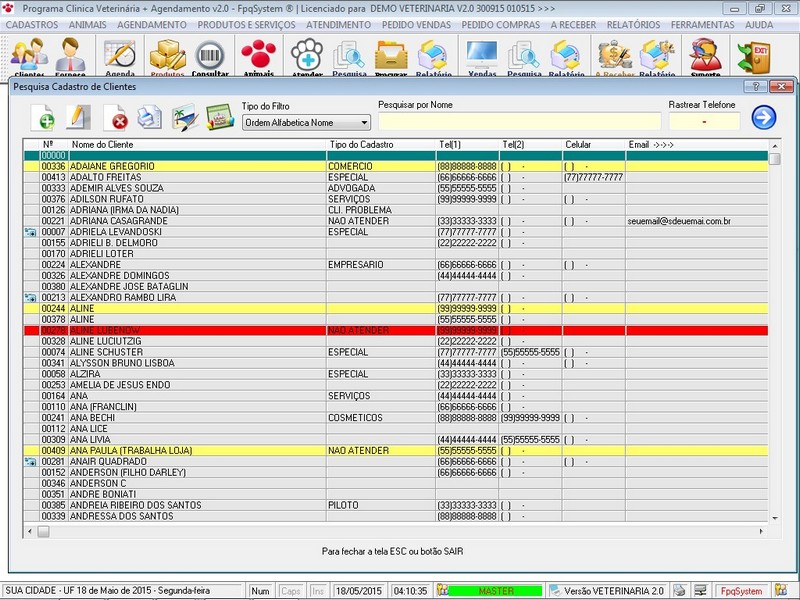Image resolution: width=800 pixels, height=600 pixels.
Task: Open the FERRAMENTAS menu
Action: tap(703, 24)
